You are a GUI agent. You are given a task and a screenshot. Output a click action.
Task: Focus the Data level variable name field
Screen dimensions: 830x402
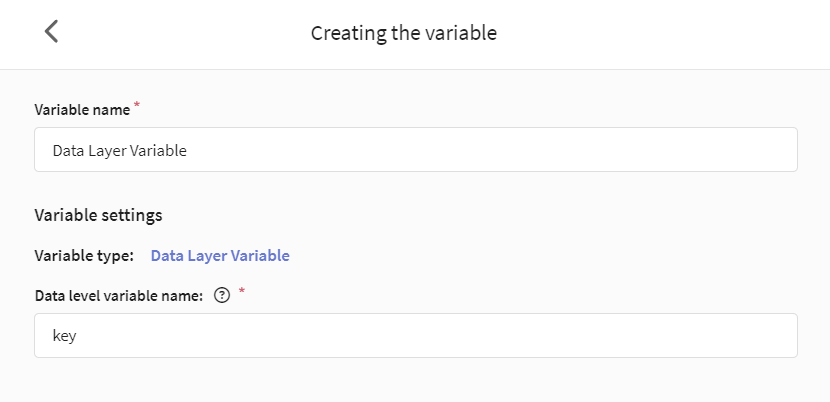tap(416, 335)
